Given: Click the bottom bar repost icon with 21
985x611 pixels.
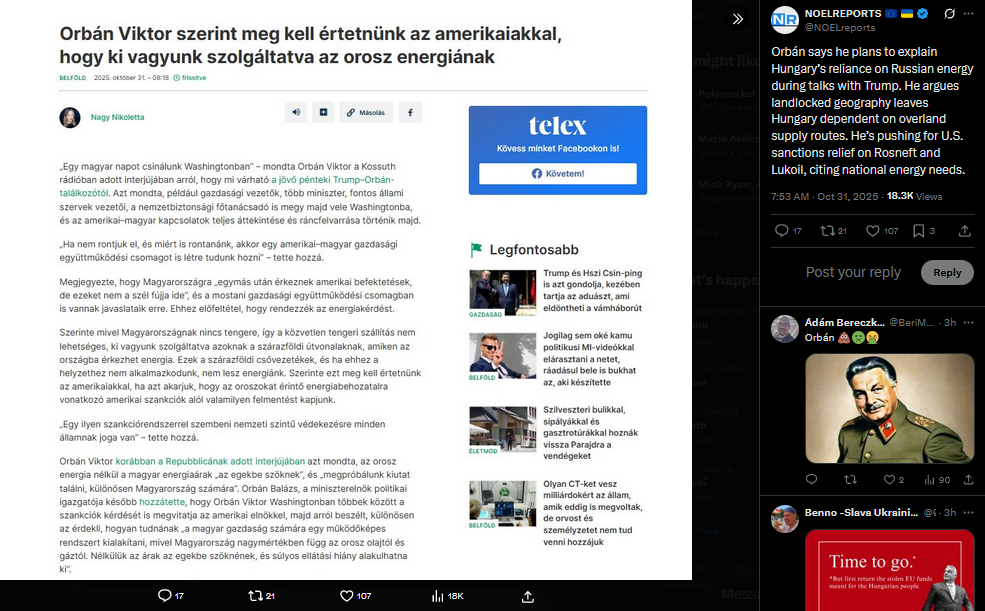Looking at the screenshot, I should (261, 596).
